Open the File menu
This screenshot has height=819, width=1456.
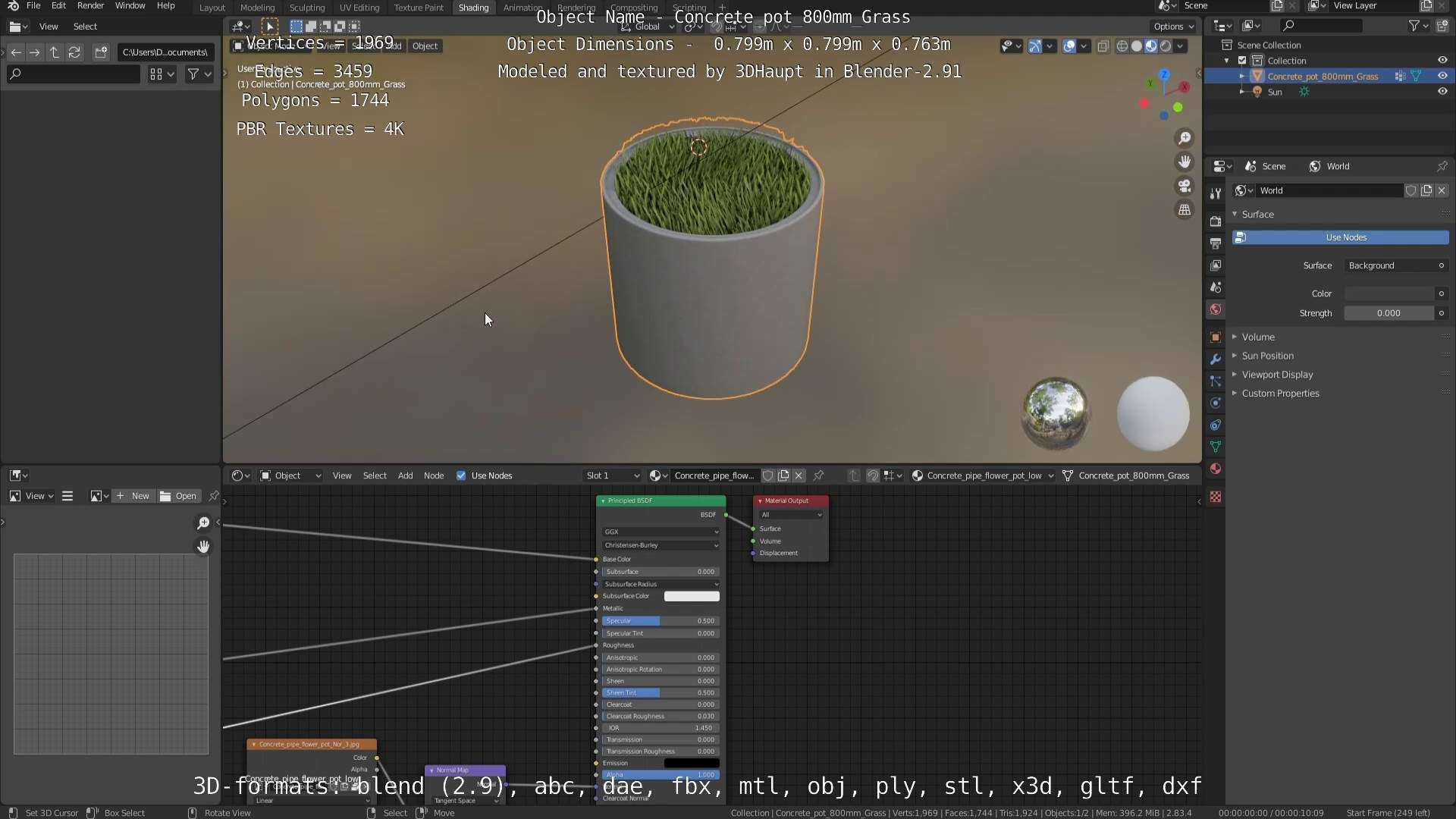click(33, 6)
